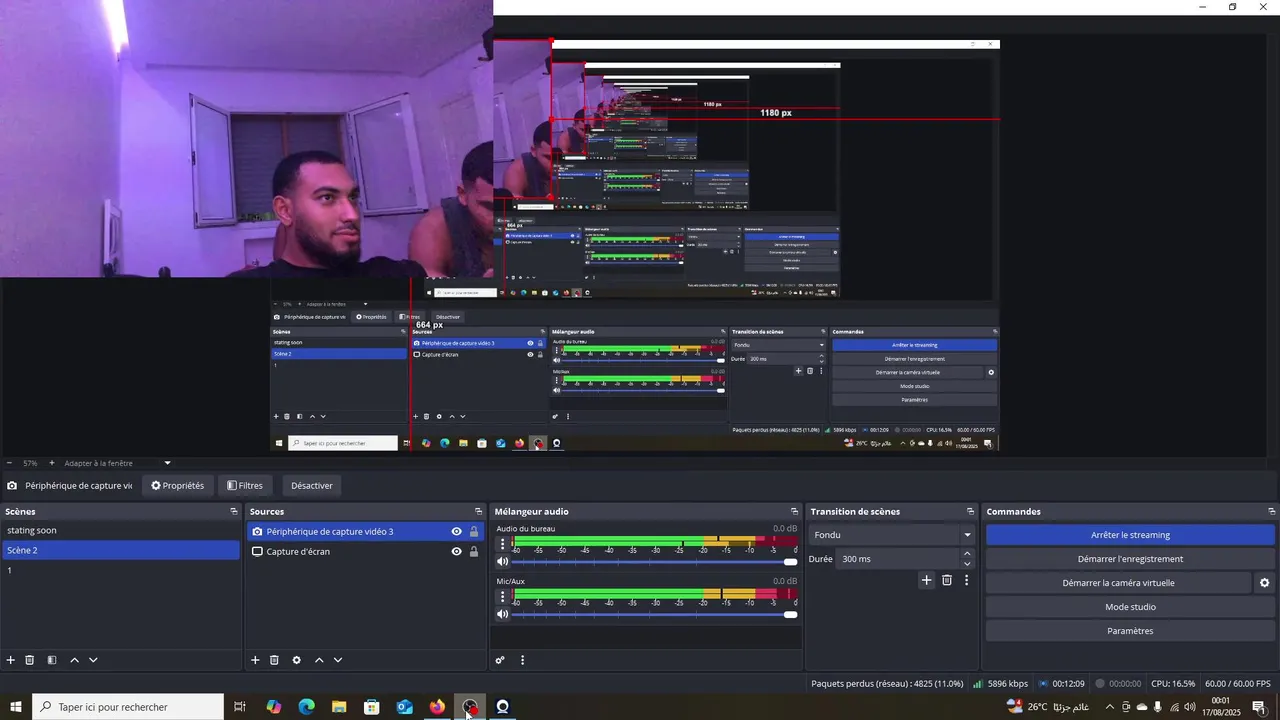The width and height of the screenshot is (1280, 720).
Task: Open Paramètres settings button
Action: (x=1130, y=631)
